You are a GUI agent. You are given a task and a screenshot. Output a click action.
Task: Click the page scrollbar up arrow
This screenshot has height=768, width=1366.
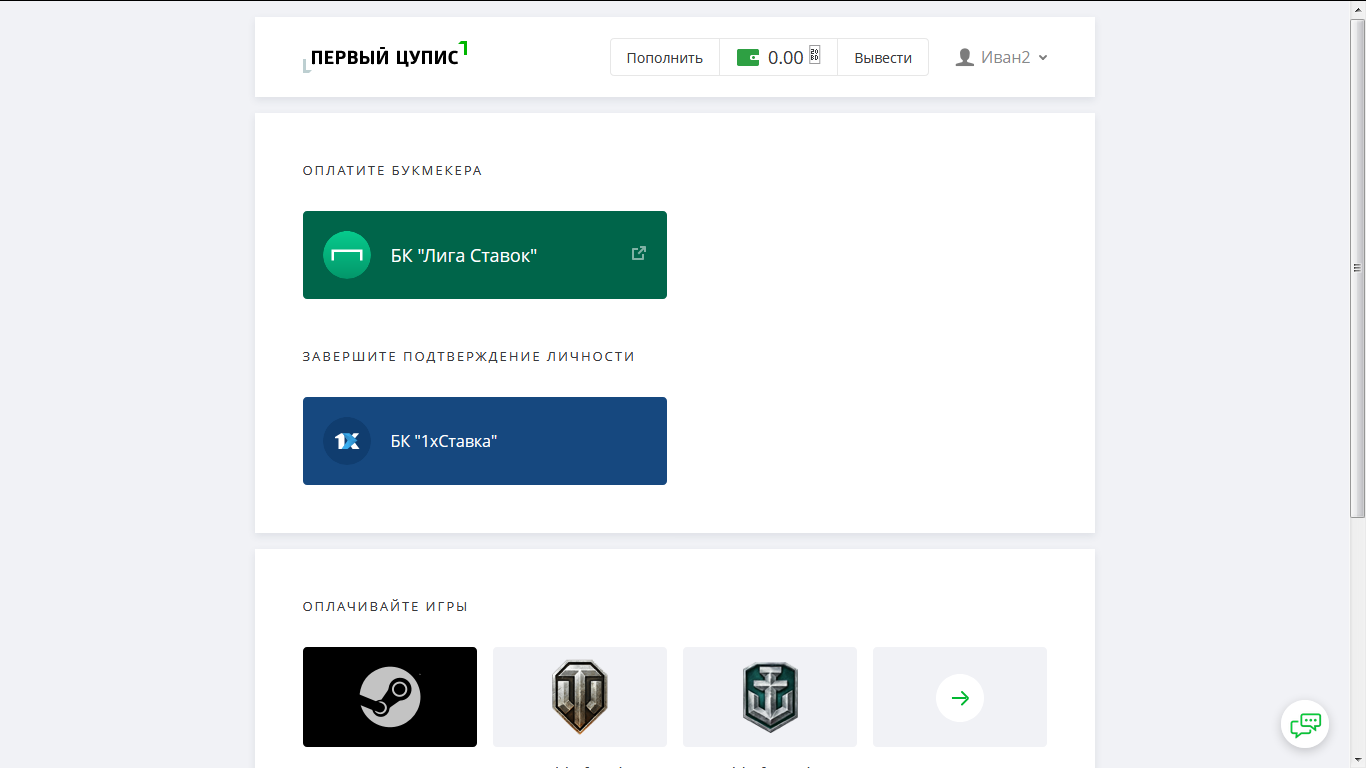coord(1358,9)
